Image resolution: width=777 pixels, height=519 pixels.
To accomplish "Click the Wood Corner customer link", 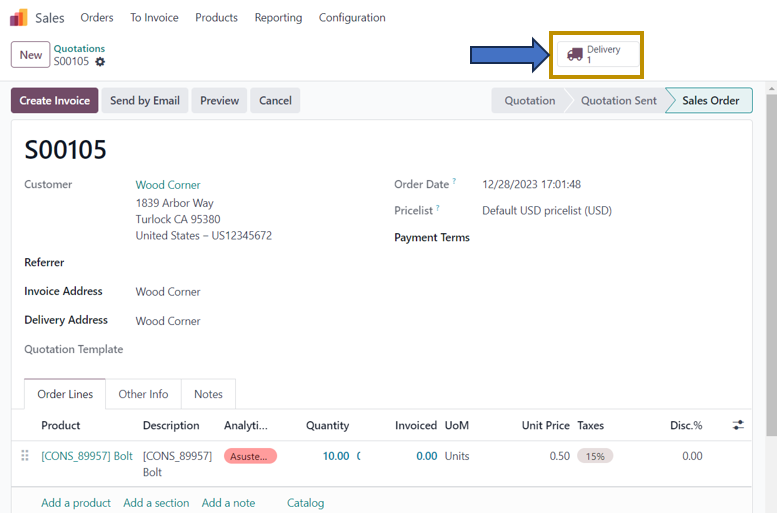I will click(168, 185).
